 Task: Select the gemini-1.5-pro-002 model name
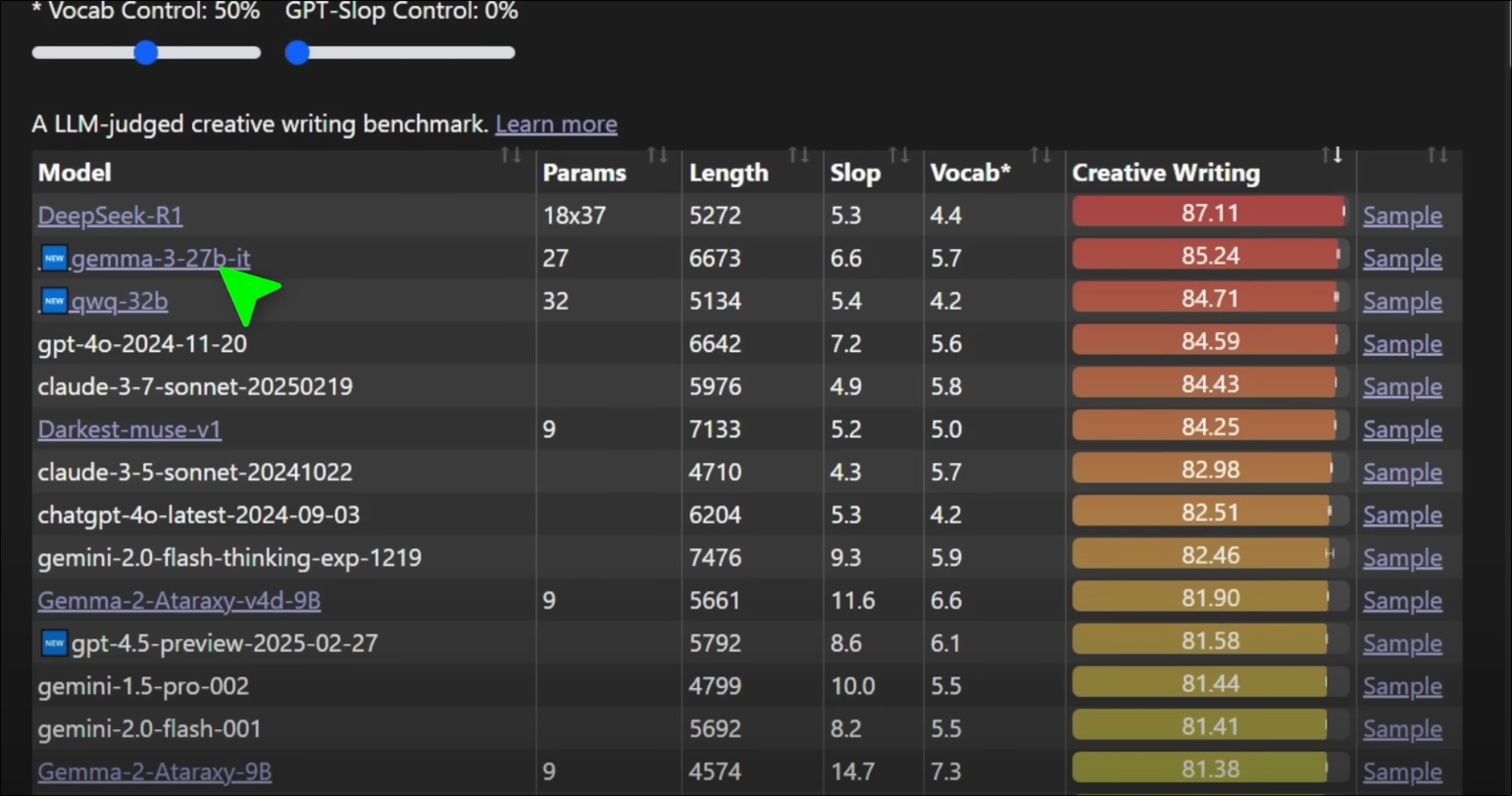pos(143,686)
